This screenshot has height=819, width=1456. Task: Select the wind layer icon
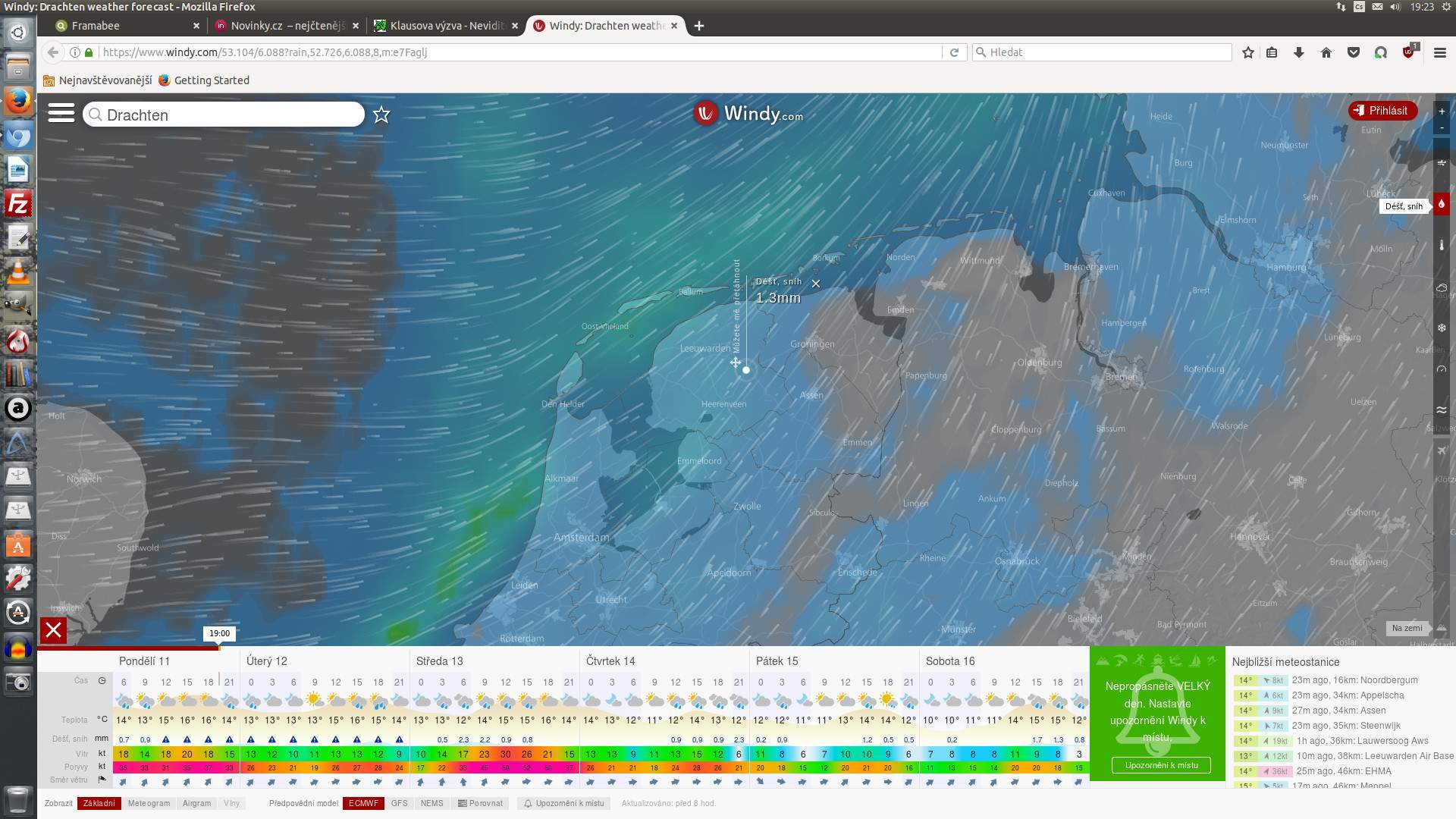point(1441,163)
